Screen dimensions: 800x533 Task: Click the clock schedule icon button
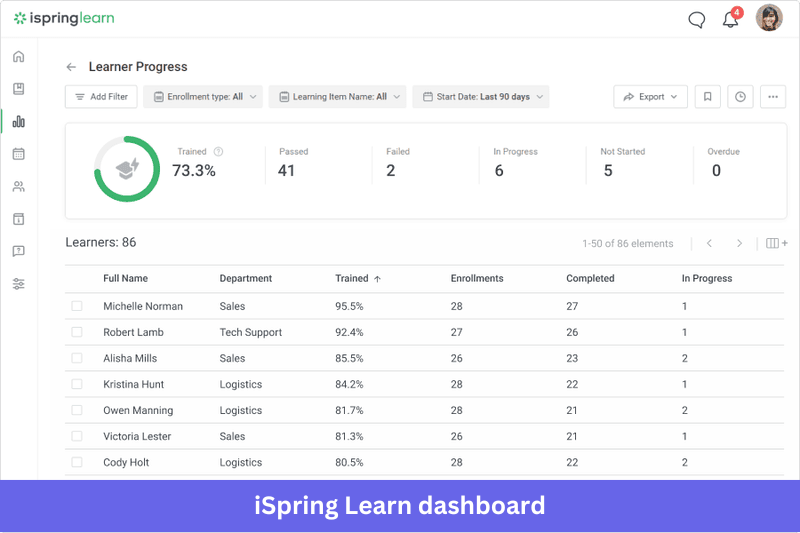(740, 96)
